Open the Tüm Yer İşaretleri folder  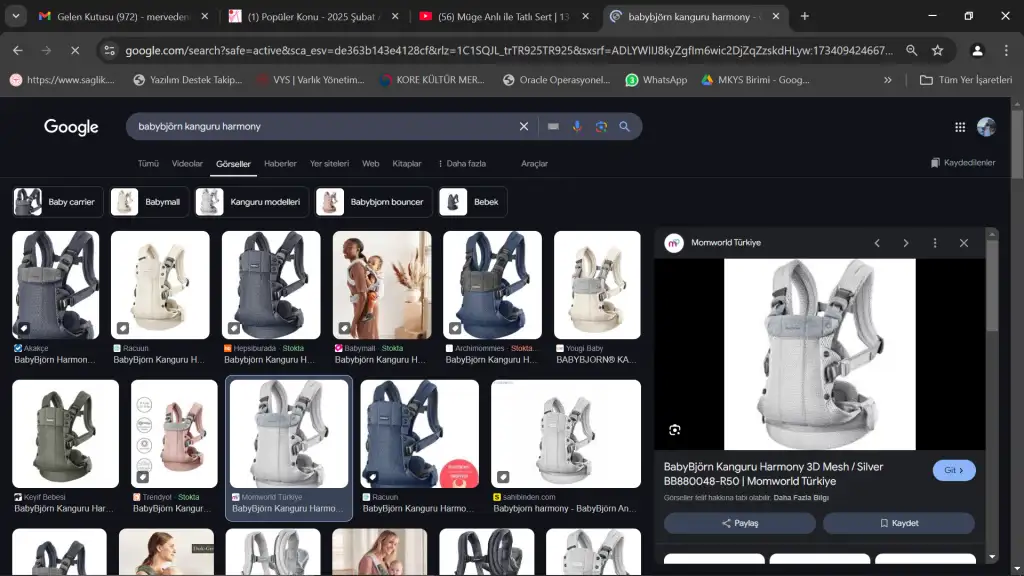[966, 80]
